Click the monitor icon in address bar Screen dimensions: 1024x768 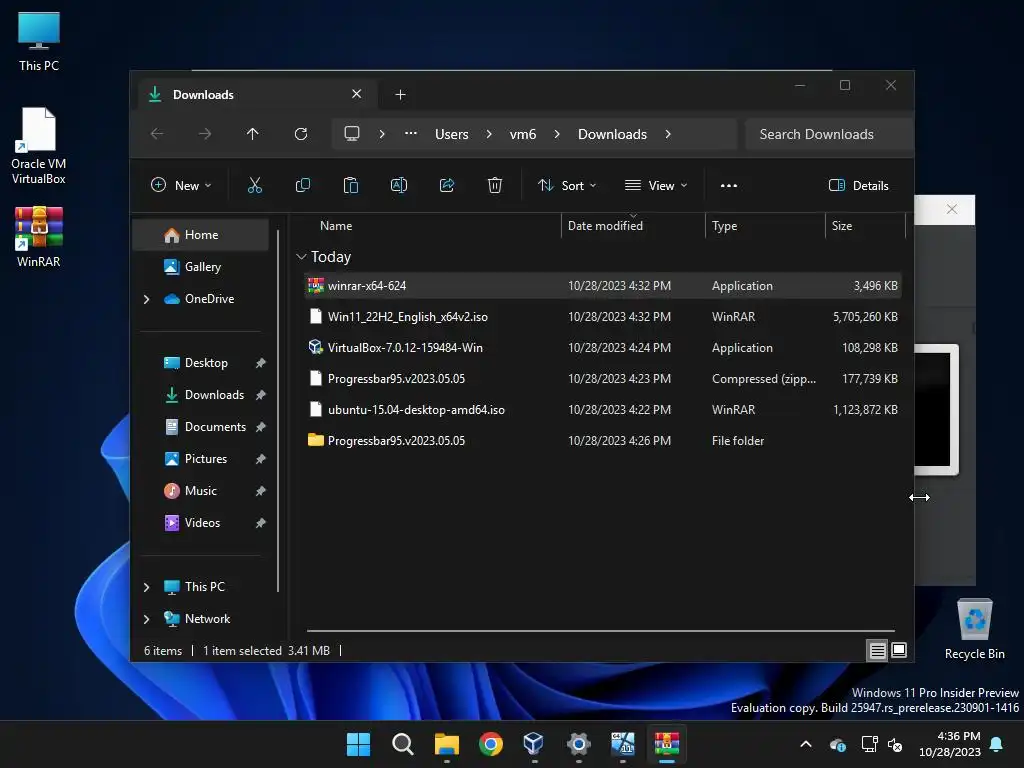tap(352, 134)
